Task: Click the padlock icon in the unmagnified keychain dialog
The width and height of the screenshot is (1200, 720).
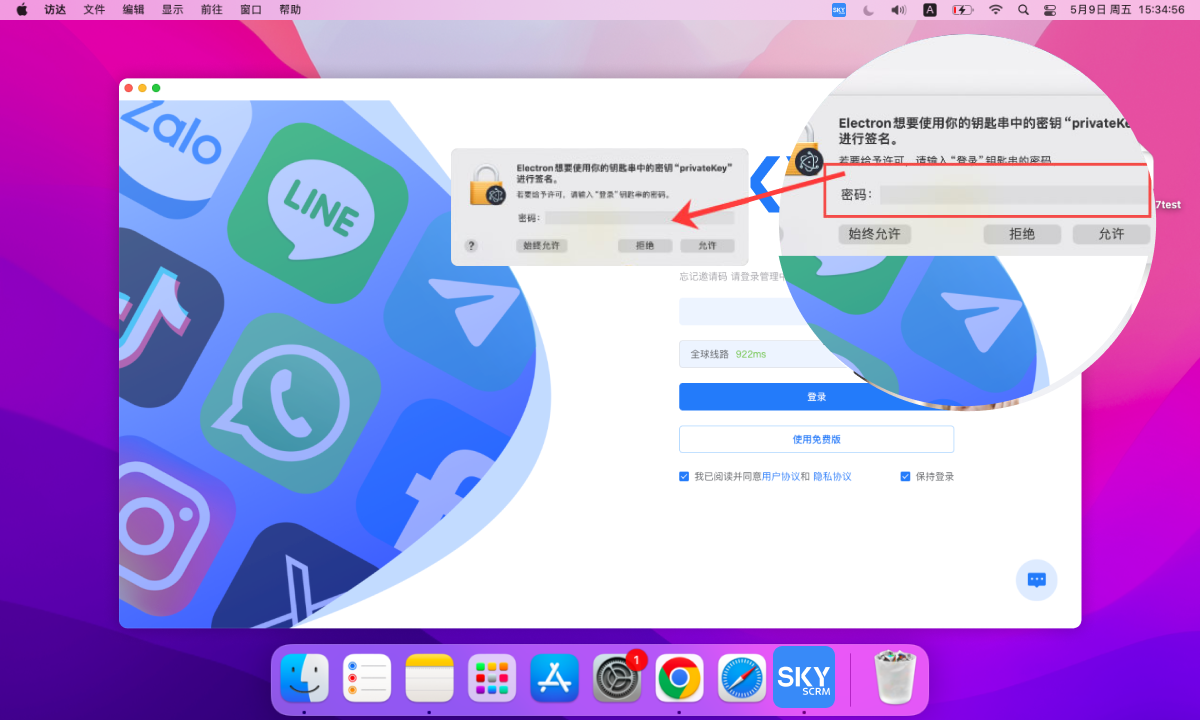Action: [x=488, y=186]
